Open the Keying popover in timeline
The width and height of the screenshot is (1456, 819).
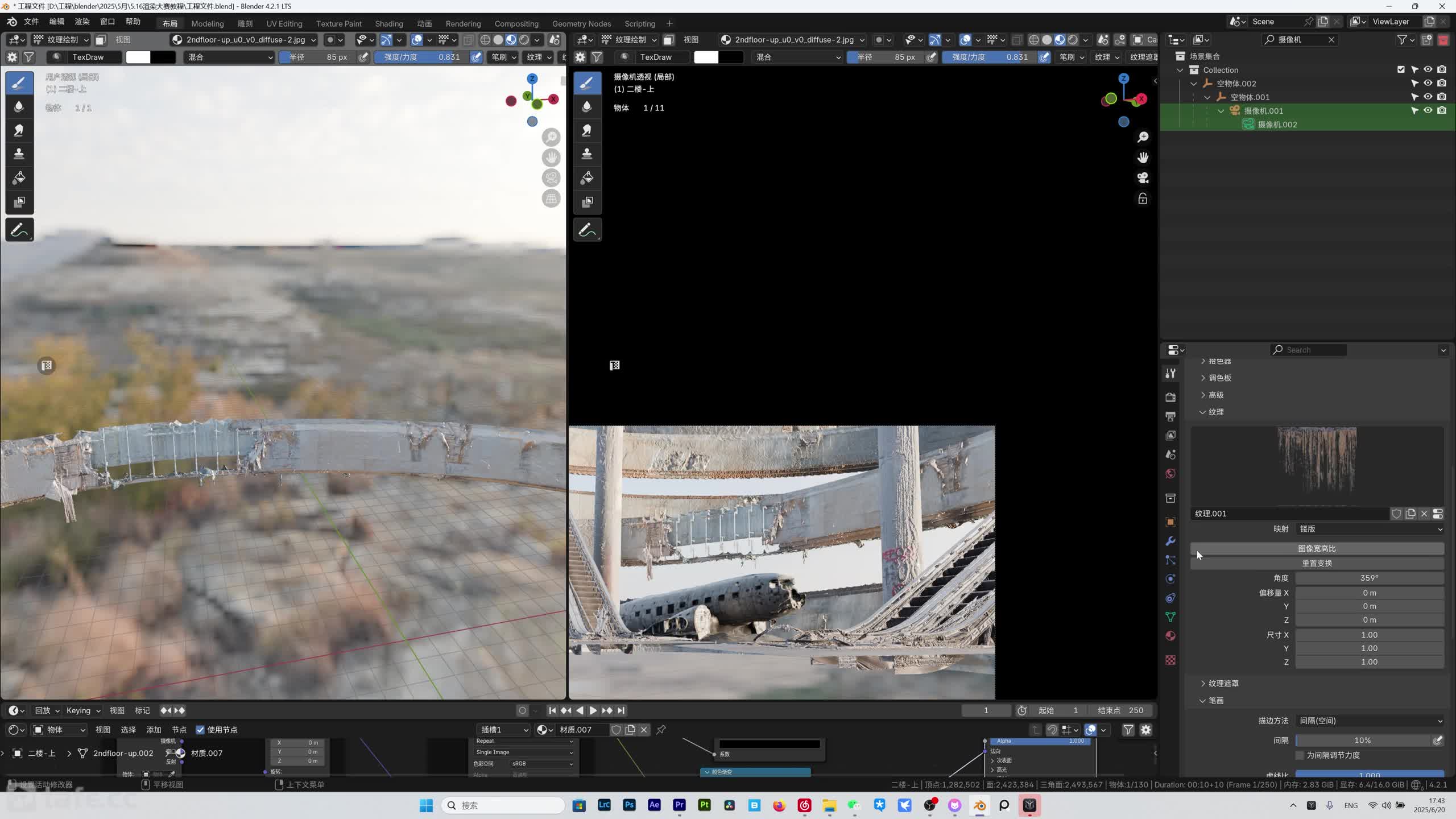(83, 710)
